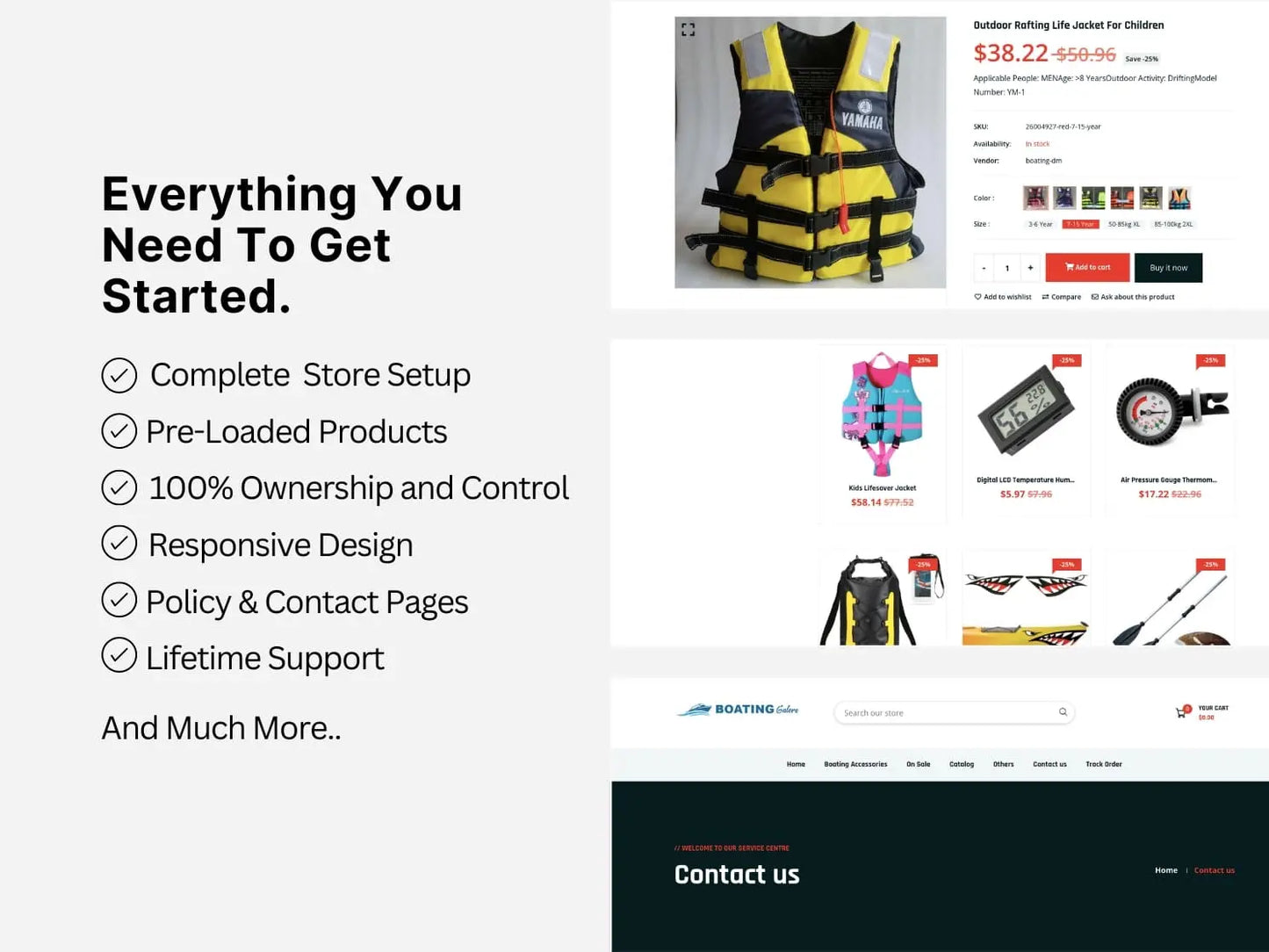
Task: Click the Buy it now button
Action: pos(1168,268)
